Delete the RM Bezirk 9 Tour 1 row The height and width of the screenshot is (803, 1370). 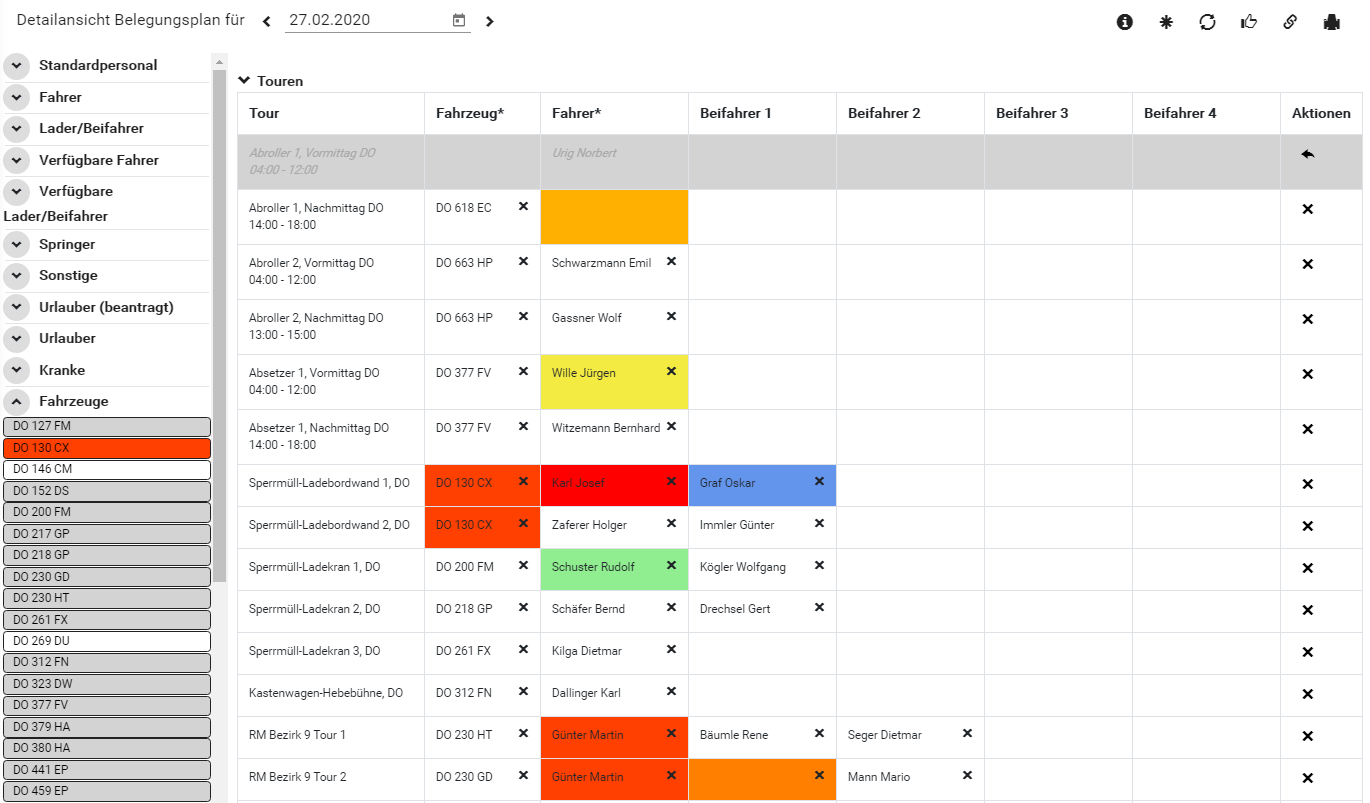(1307, 736)
